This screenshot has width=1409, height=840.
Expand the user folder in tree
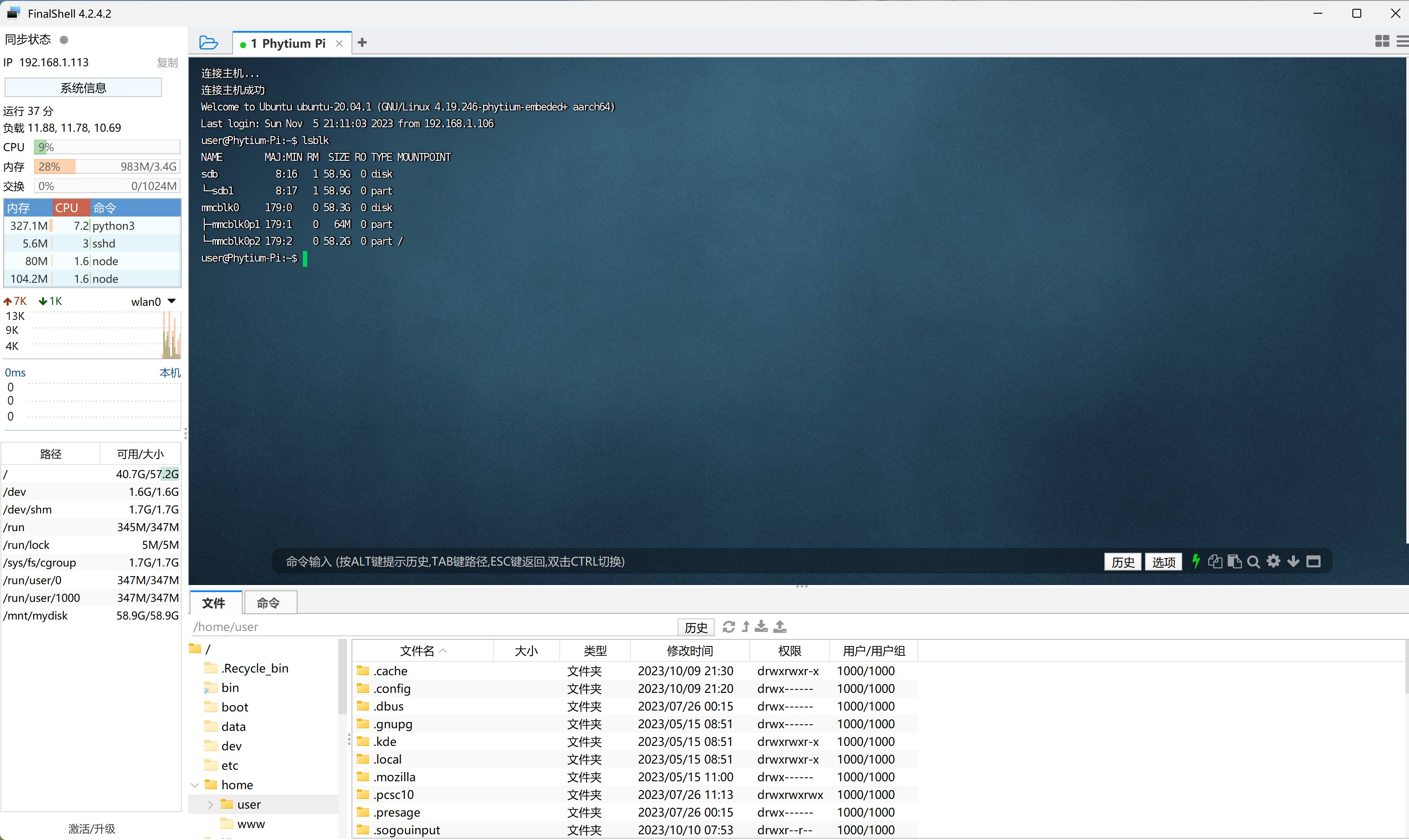[x=210, y=804]
